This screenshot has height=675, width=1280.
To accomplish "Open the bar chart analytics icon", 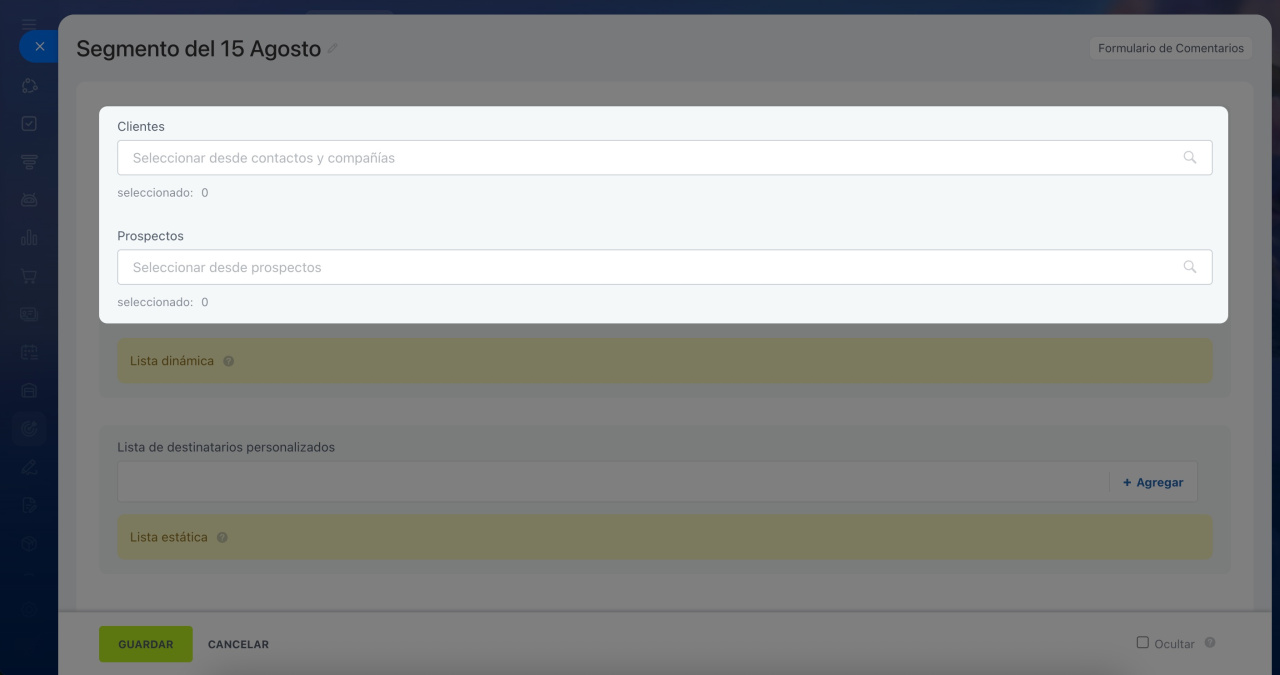I will pyautogui.click(x=29, y=238).
